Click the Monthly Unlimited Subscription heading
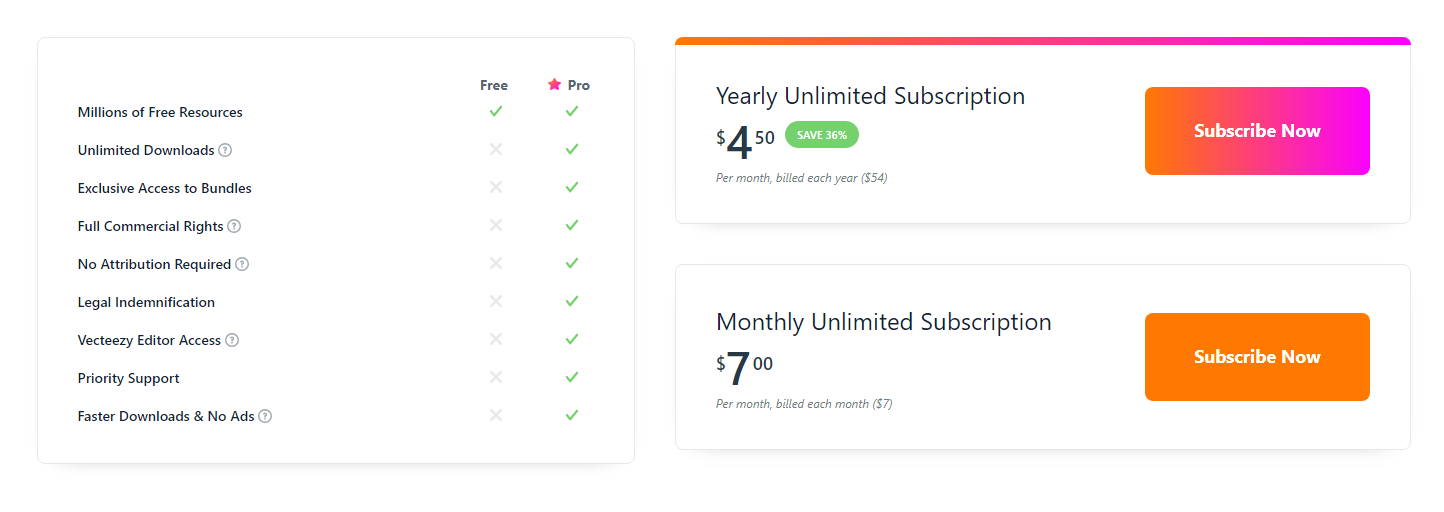 point(883,322)
